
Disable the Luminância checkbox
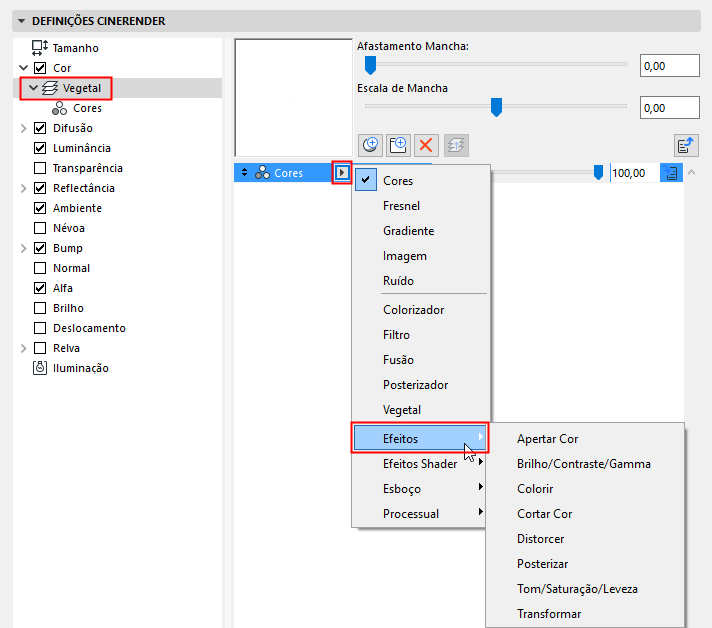(40, 148)
